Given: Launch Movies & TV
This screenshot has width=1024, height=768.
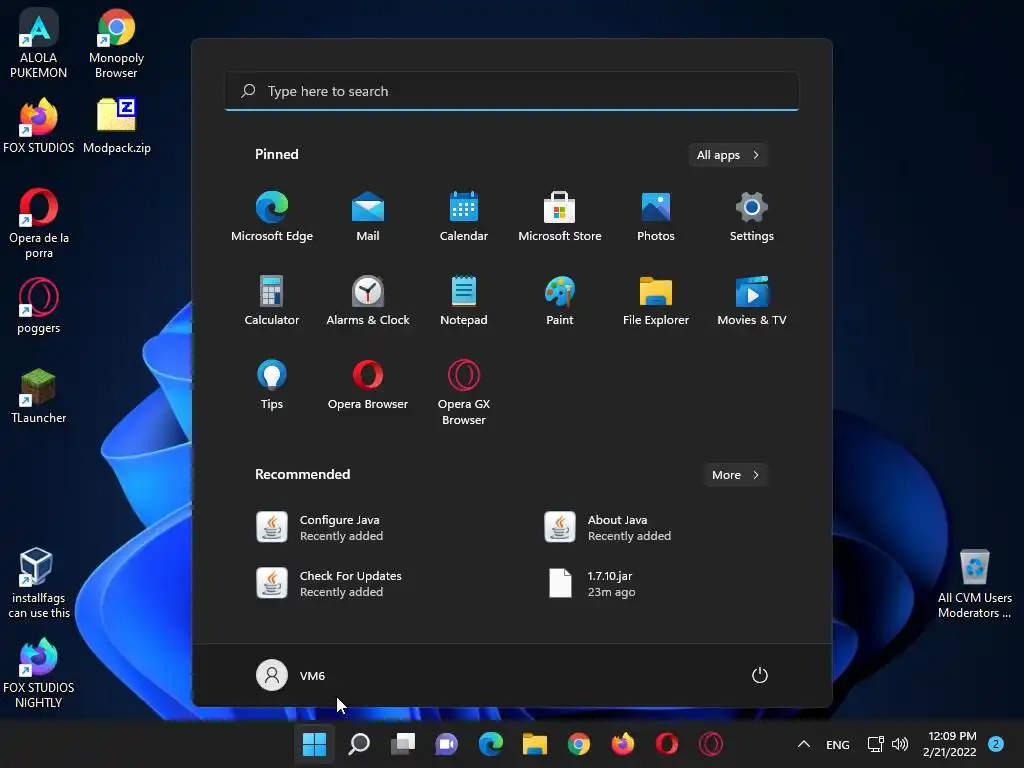Looking at the screenshot, I should (x=752, y=300).
